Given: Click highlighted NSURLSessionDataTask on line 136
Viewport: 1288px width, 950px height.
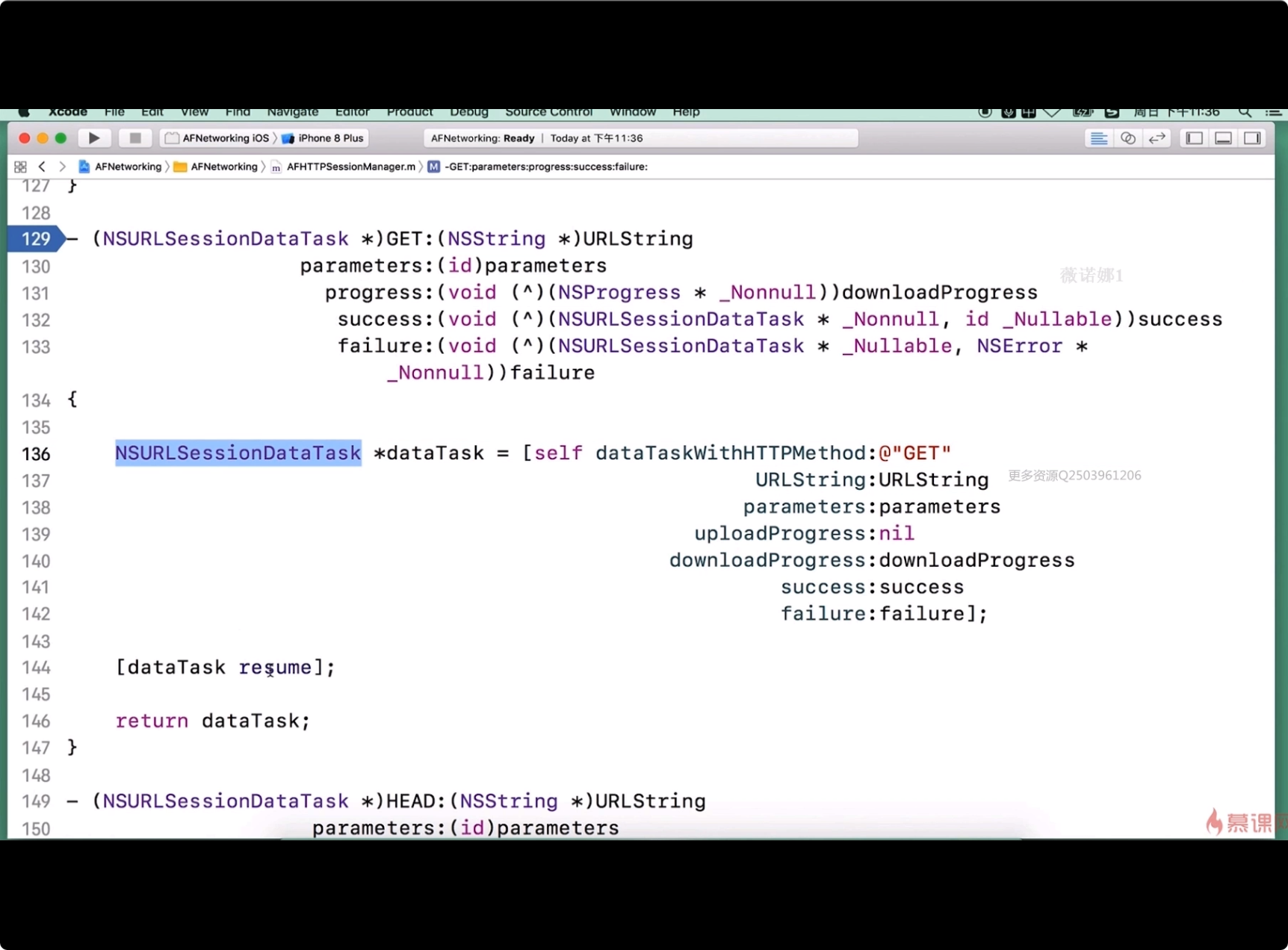Looking at the screenshot, I should tap(238, 453).
